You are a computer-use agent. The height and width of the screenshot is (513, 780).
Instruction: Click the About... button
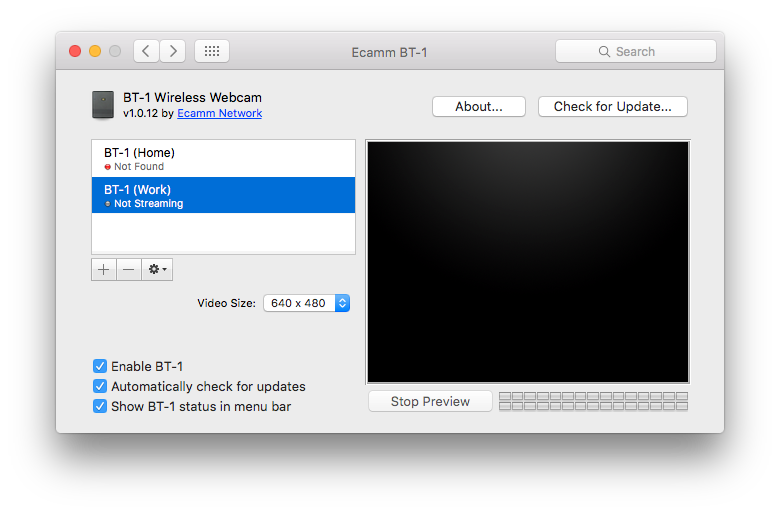pyautogui.click(x=479, y=106)
